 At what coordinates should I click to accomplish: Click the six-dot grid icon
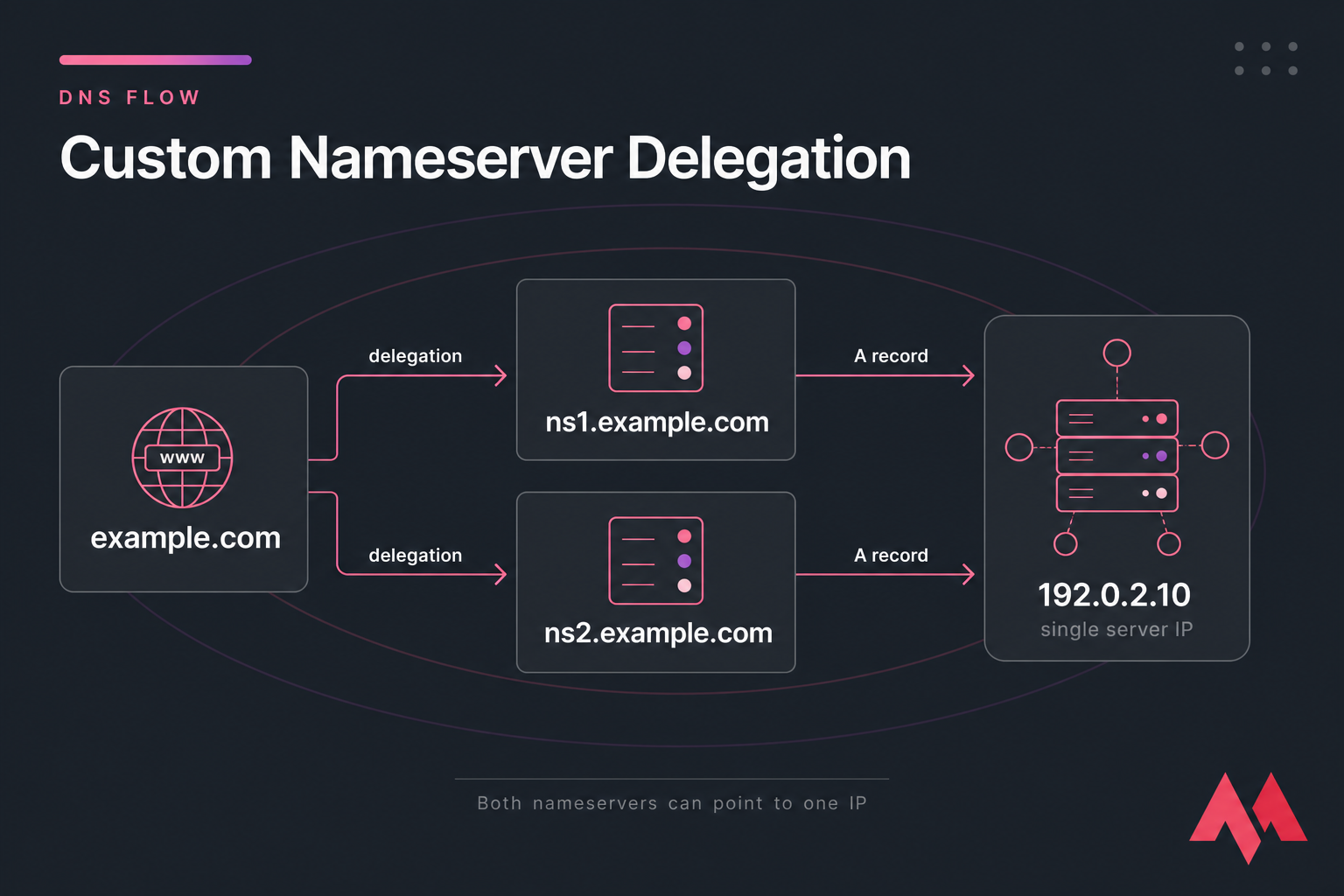[1265, 59]
